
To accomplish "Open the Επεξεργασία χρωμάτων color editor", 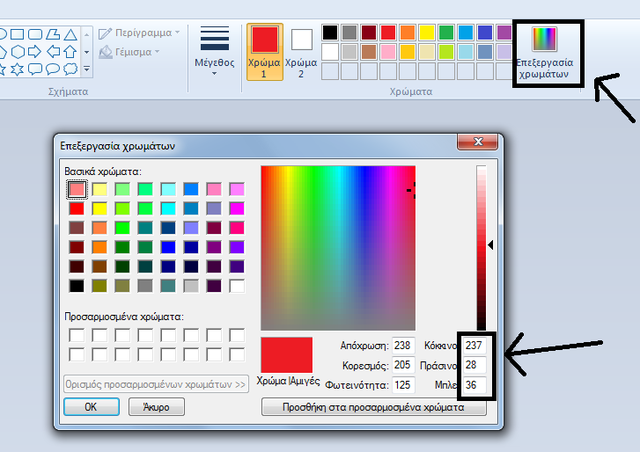I will (x=545, y=50).
